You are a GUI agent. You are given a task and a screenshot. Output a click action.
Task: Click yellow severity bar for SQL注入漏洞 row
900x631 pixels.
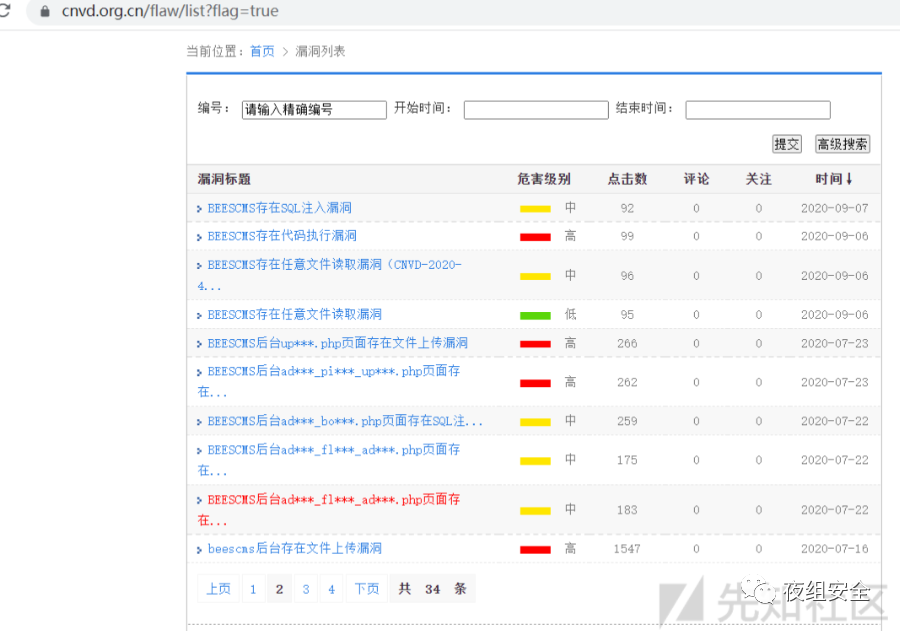(x=535, y=209)
